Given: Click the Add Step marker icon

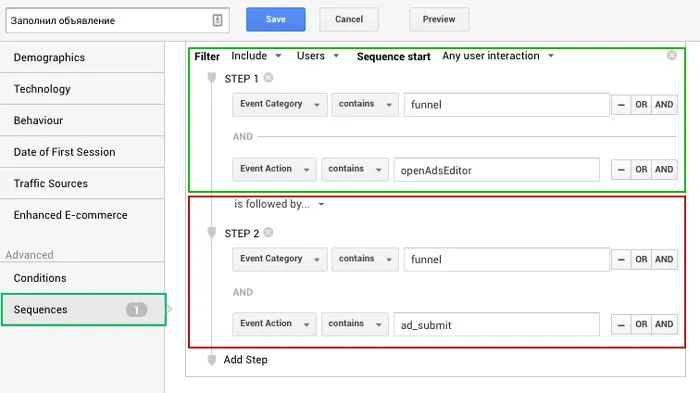Looking at the screenshot, I should [212, 360].
